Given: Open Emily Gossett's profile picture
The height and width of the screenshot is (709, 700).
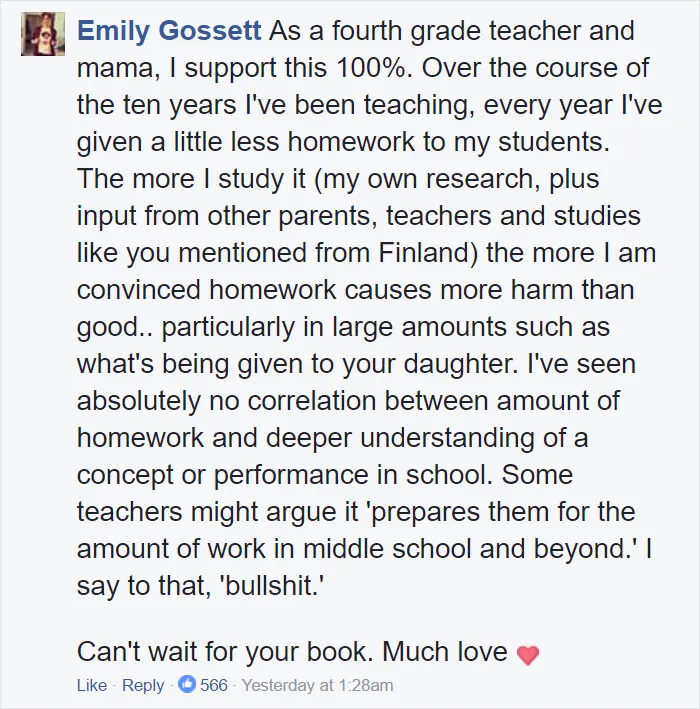Looking at the screenshot, I should 43,34.
